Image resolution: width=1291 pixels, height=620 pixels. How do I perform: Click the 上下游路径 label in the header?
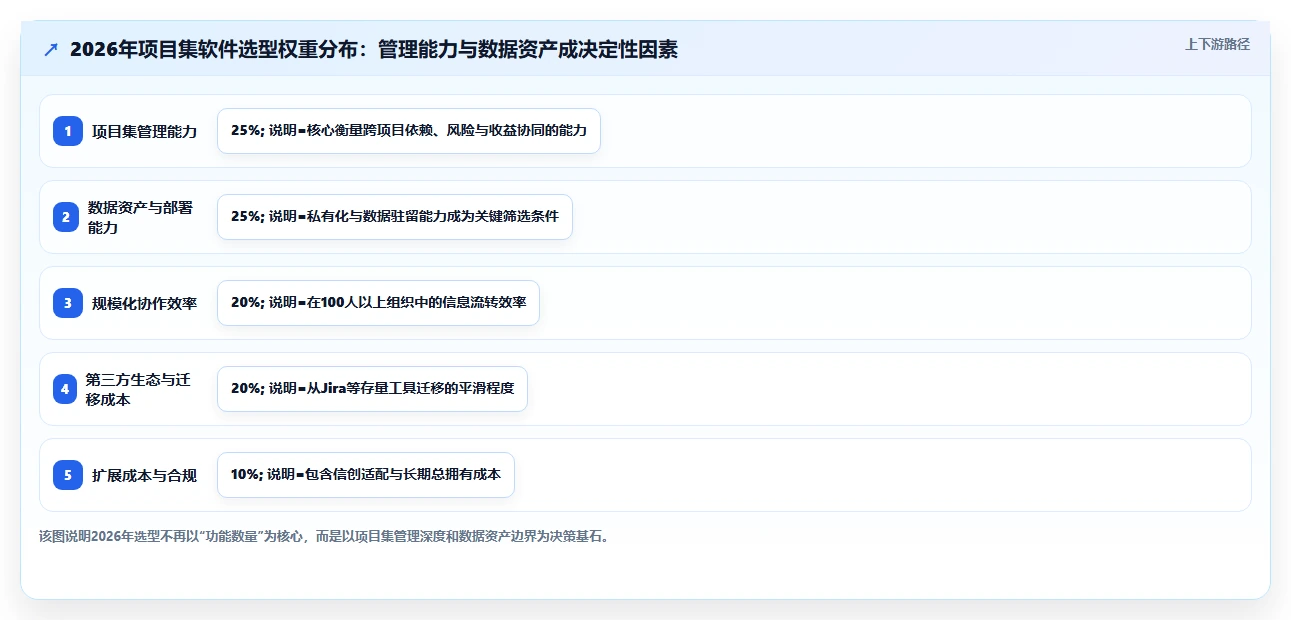[x=1217, y=45]
